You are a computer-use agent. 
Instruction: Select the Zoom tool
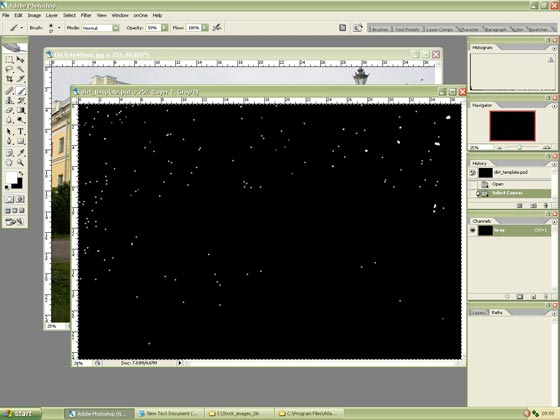pyautogui.click(x=20, y=163)
